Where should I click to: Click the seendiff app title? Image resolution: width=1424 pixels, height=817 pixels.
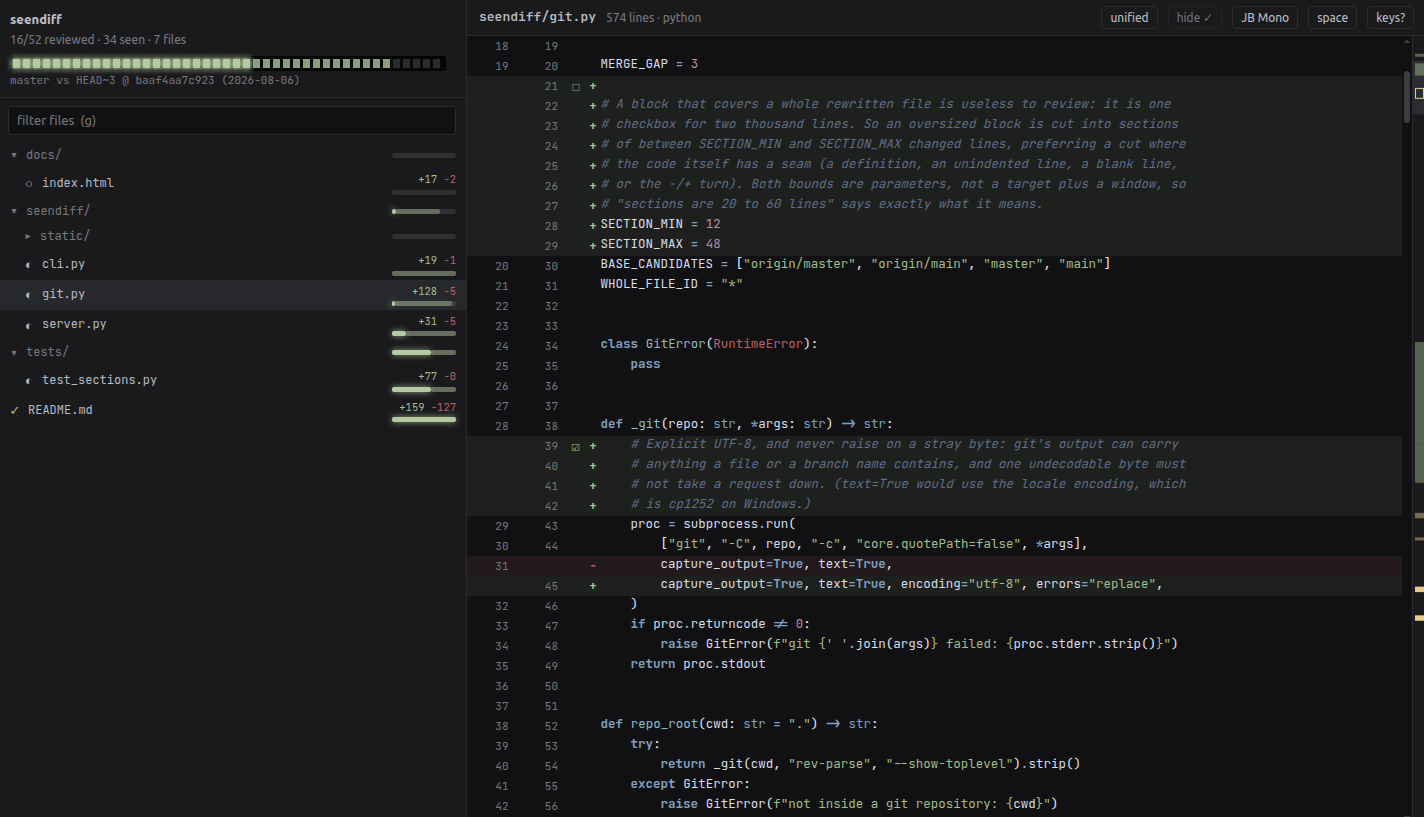pos(37,19)
